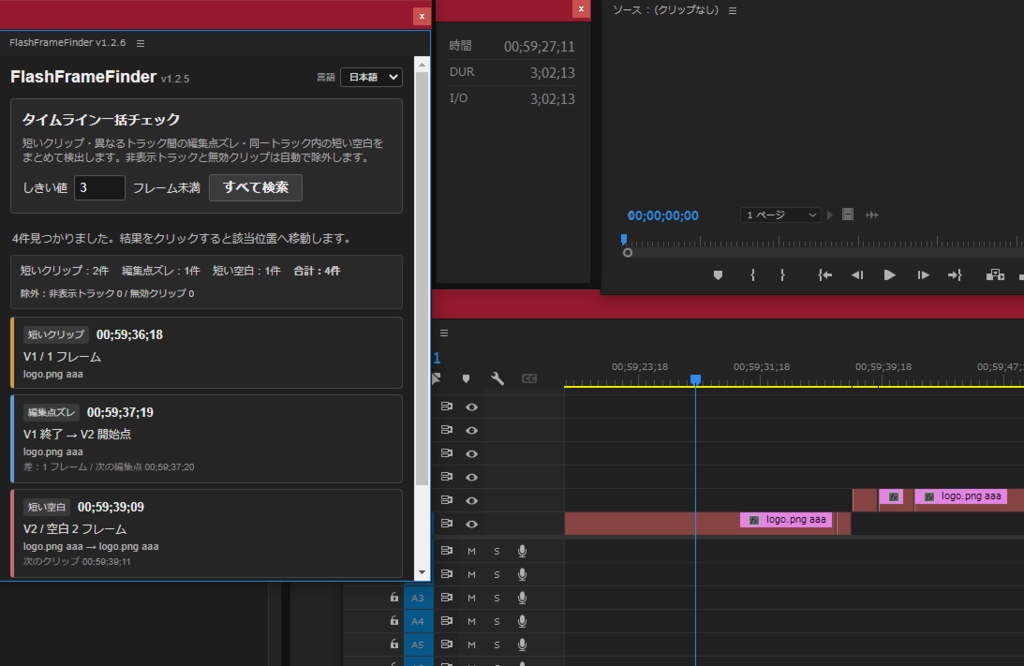Click the FlashFrameFinder scrollbar down arrow
Viewport: 1024px width, 666px height.
422,573
